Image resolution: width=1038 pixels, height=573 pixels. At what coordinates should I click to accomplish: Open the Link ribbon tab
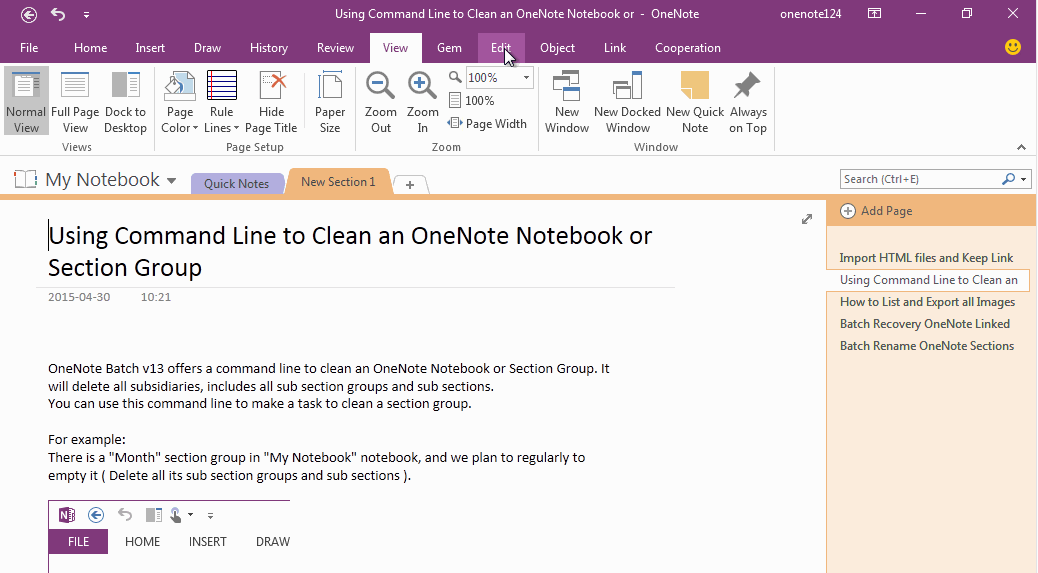pyautogui.click(x=615, y=48)
